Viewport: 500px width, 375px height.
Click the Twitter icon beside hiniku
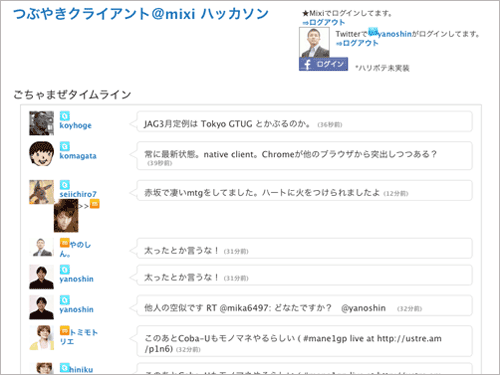[x=65, y=368]
